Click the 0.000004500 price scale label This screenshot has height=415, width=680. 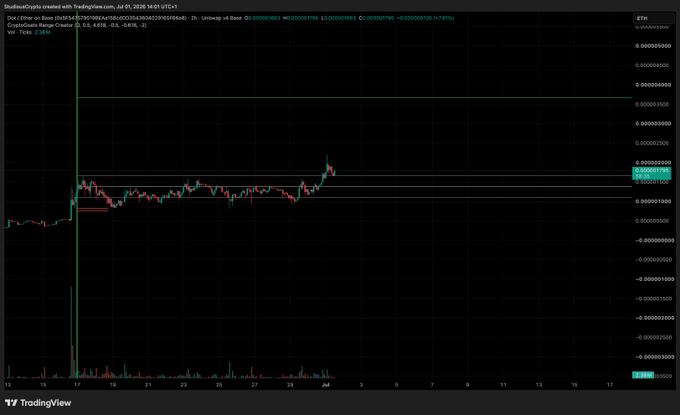point(653,65)
